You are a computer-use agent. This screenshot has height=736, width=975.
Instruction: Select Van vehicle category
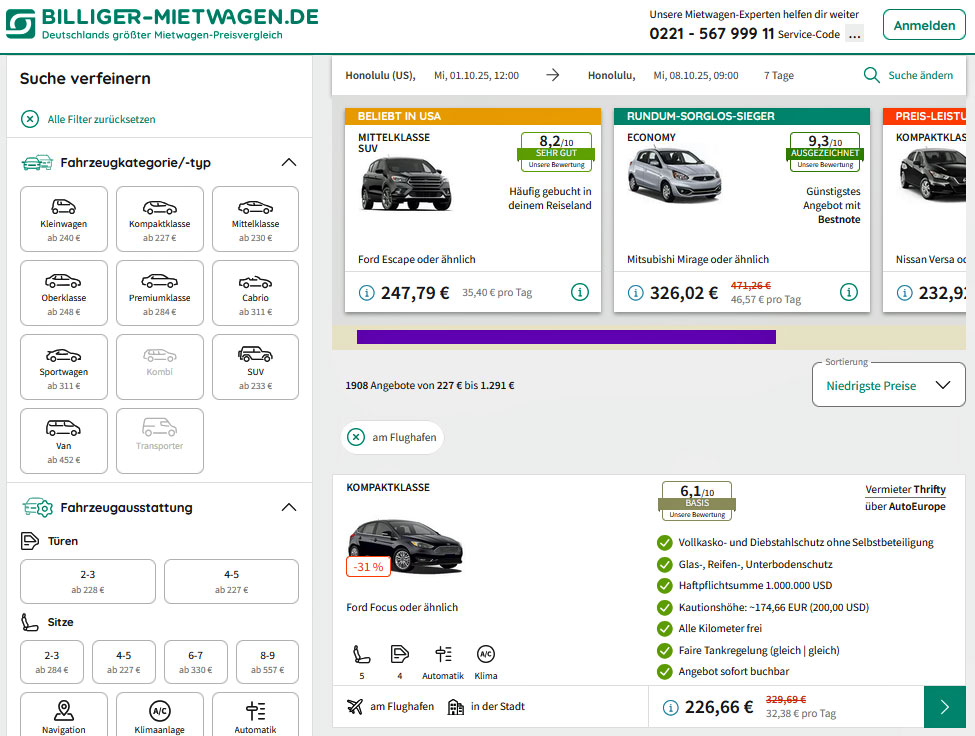point(63,441)
